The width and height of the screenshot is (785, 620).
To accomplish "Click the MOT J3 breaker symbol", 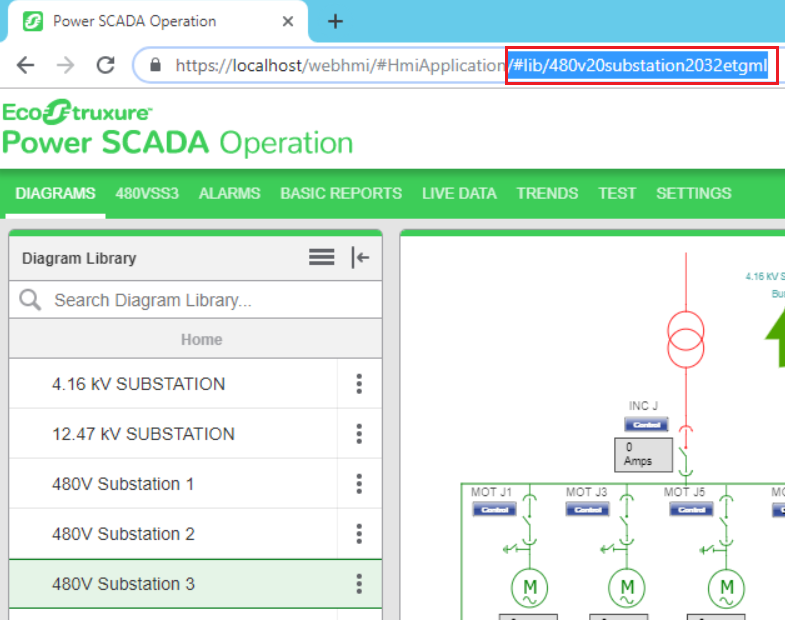I will click(627, 521).
